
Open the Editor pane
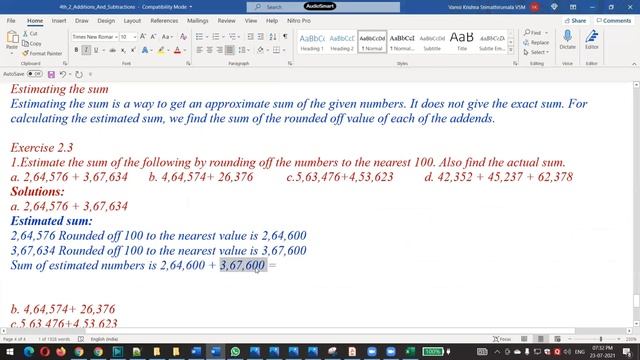pos(591,40)
